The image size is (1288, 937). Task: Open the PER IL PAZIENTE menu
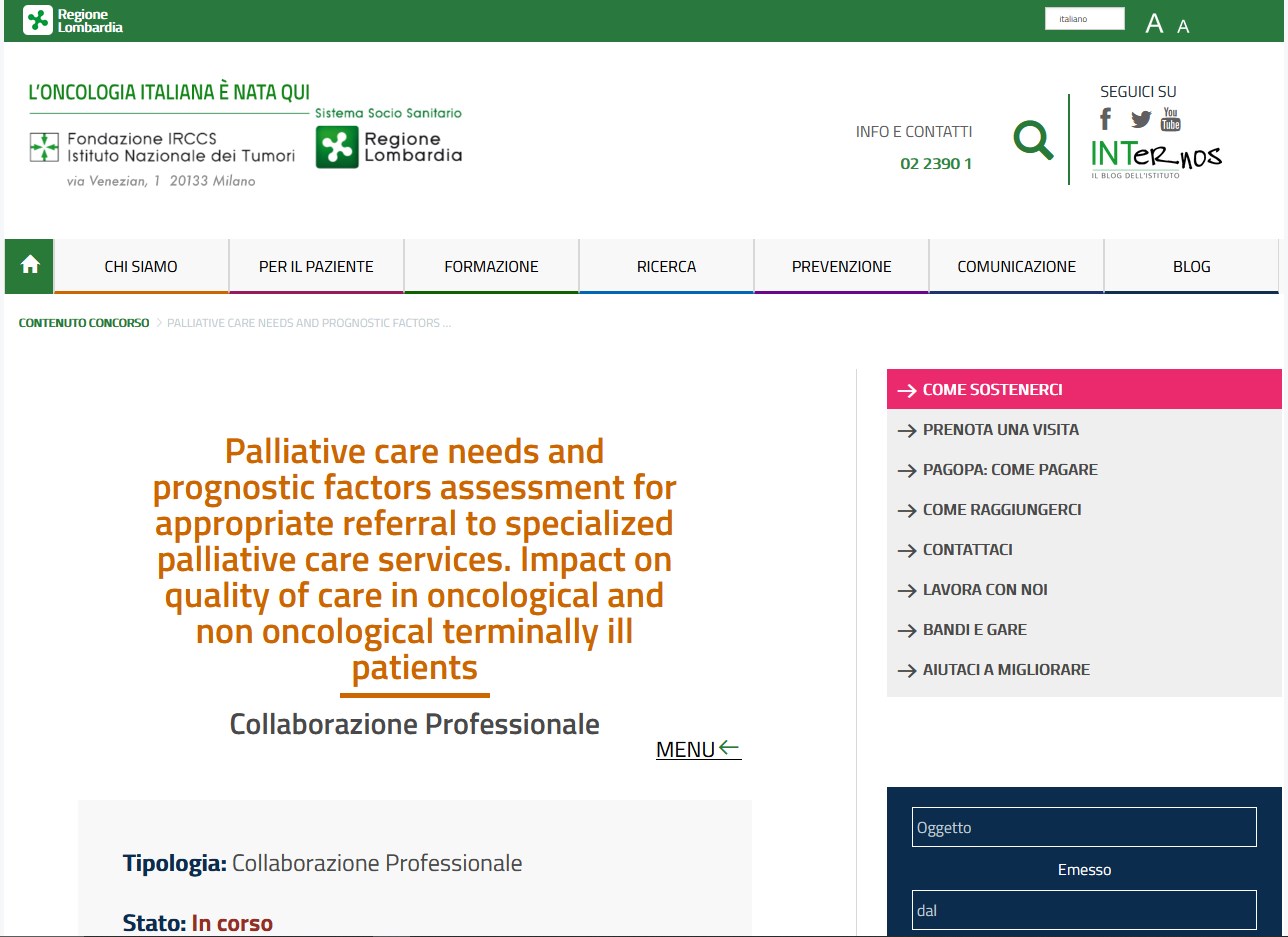pyautogui.click(x=316, y=266)
